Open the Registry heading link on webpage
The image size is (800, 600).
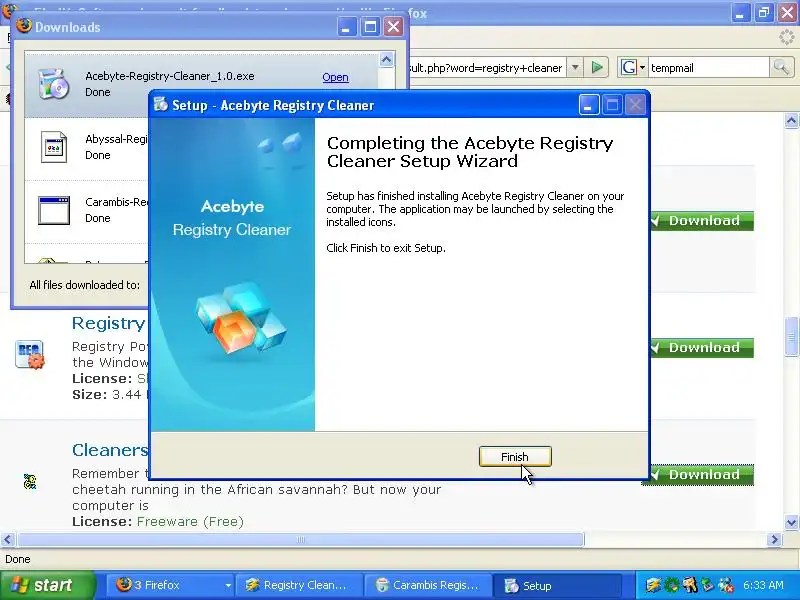pos(109,323)
